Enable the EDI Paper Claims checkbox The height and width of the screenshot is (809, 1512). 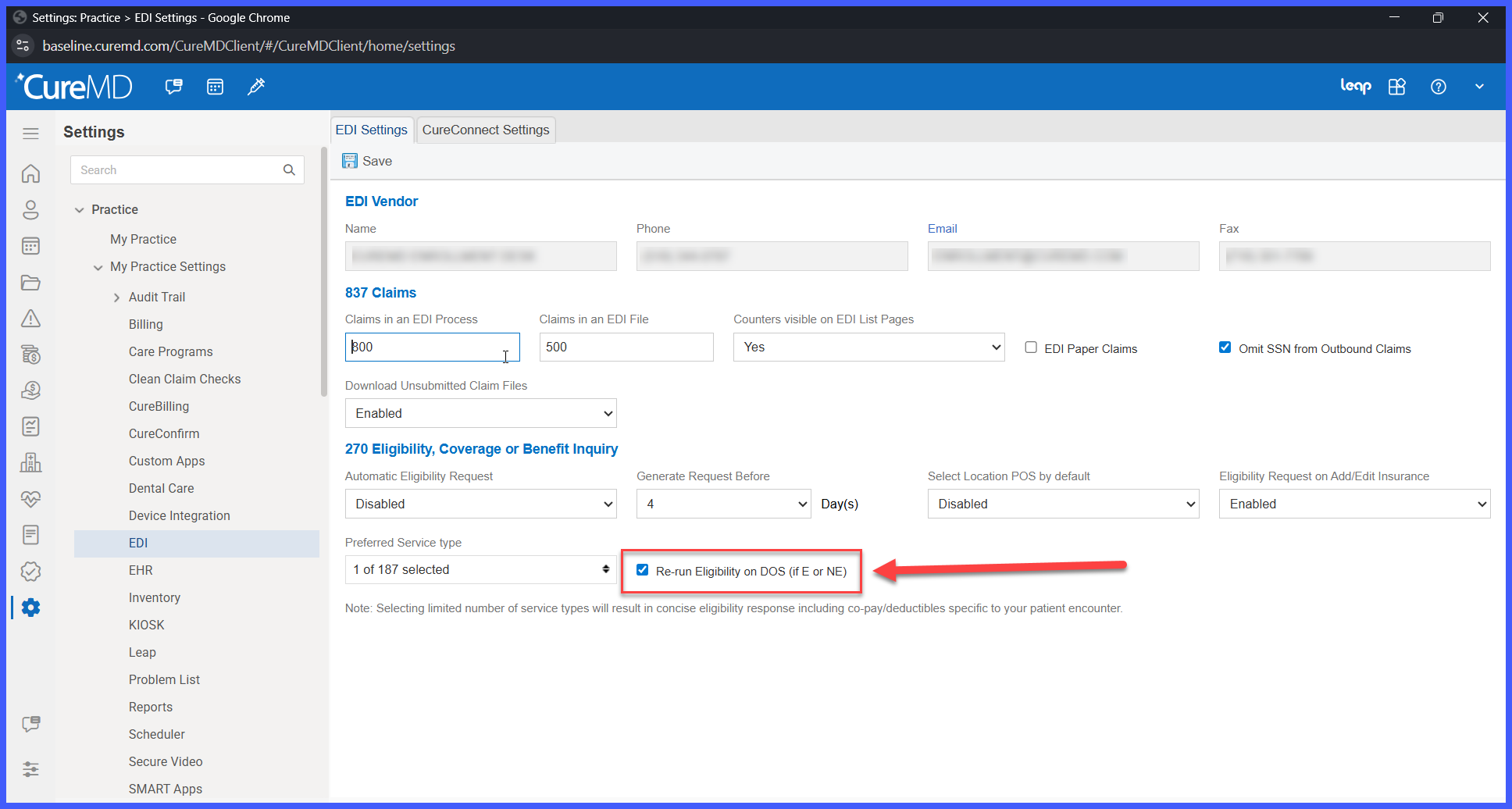coord(1031,347)
